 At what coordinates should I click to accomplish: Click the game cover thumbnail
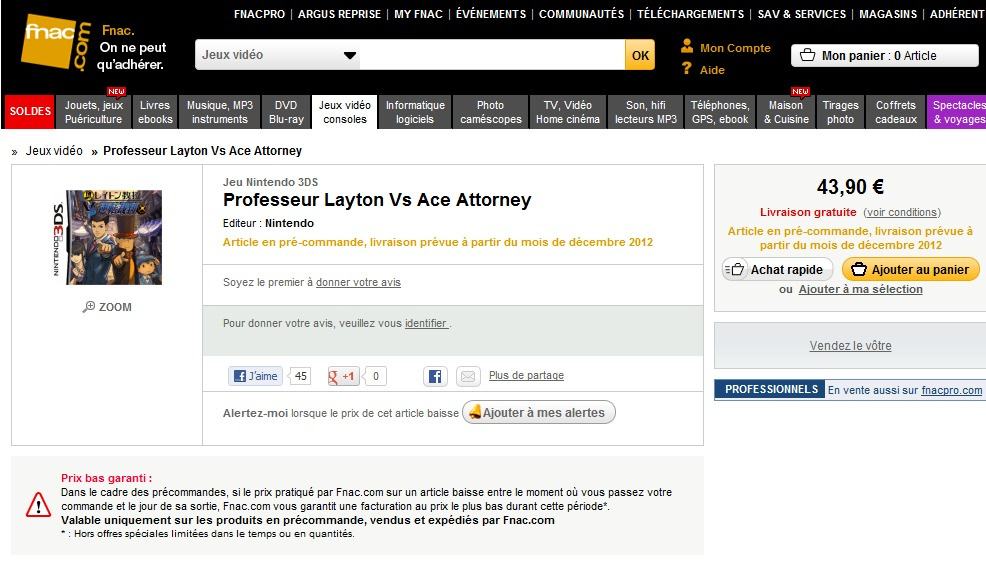107,238
